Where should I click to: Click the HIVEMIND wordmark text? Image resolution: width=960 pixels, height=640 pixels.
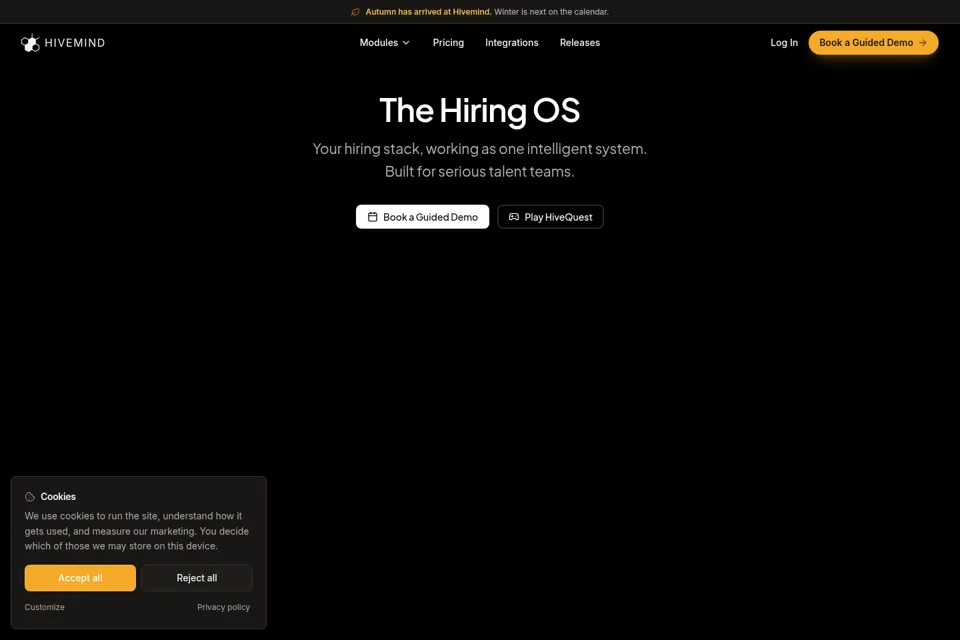75,43
